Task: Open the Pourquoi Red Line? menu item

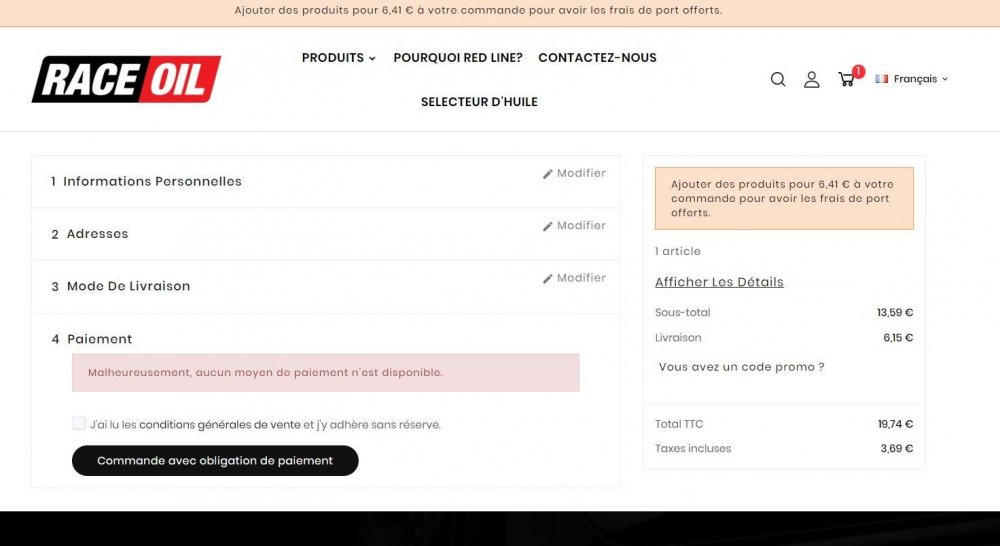Action: coord(458,58)
